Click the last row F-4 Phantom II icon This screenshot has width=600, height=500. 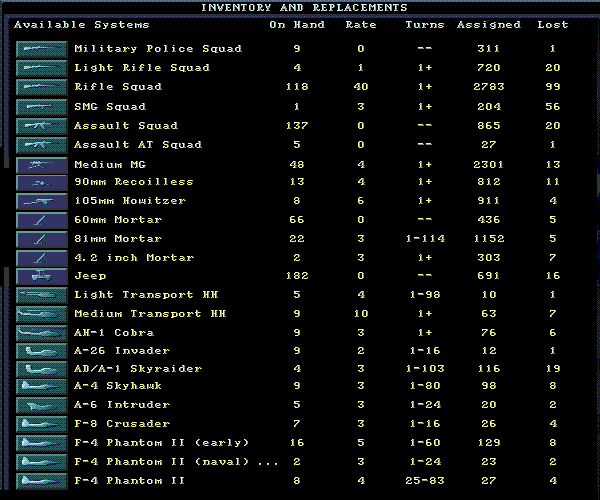pyautogui.click(x=42, y=481)
